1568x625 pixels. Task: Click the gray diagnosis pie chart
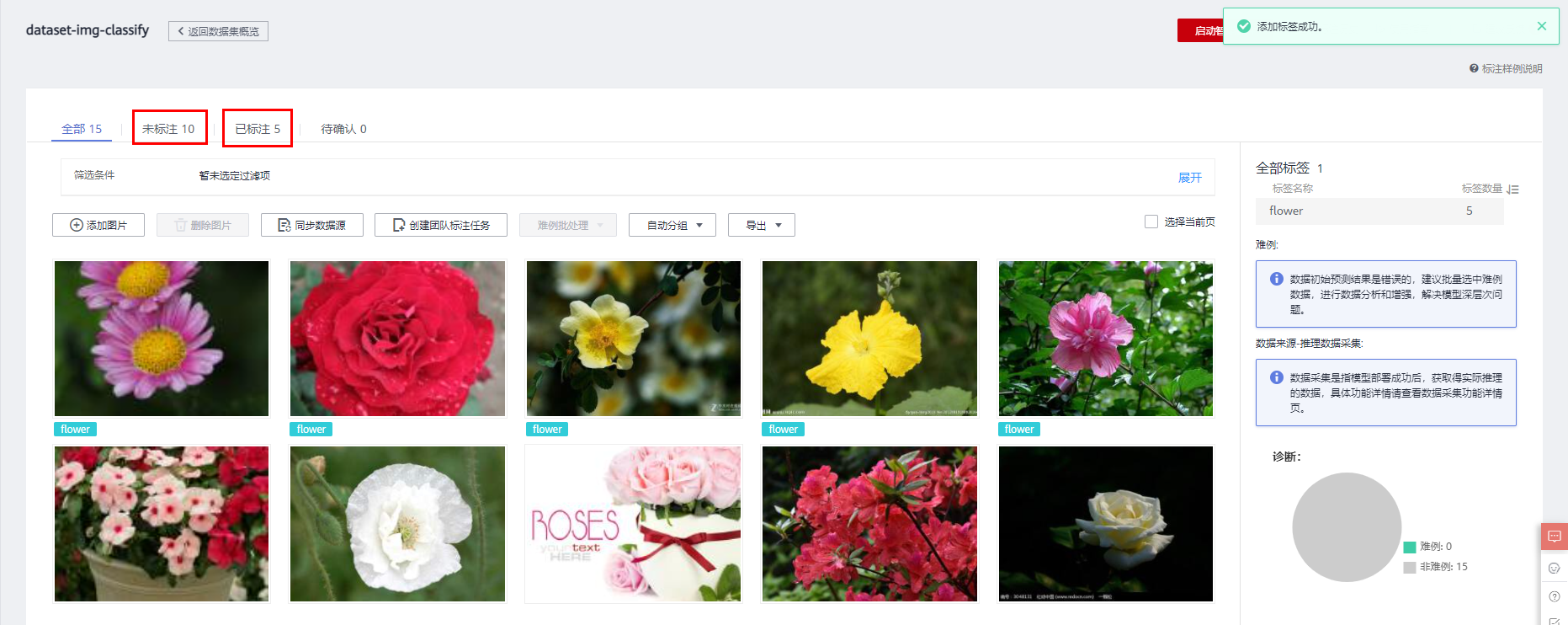[x=1347, y=527]
